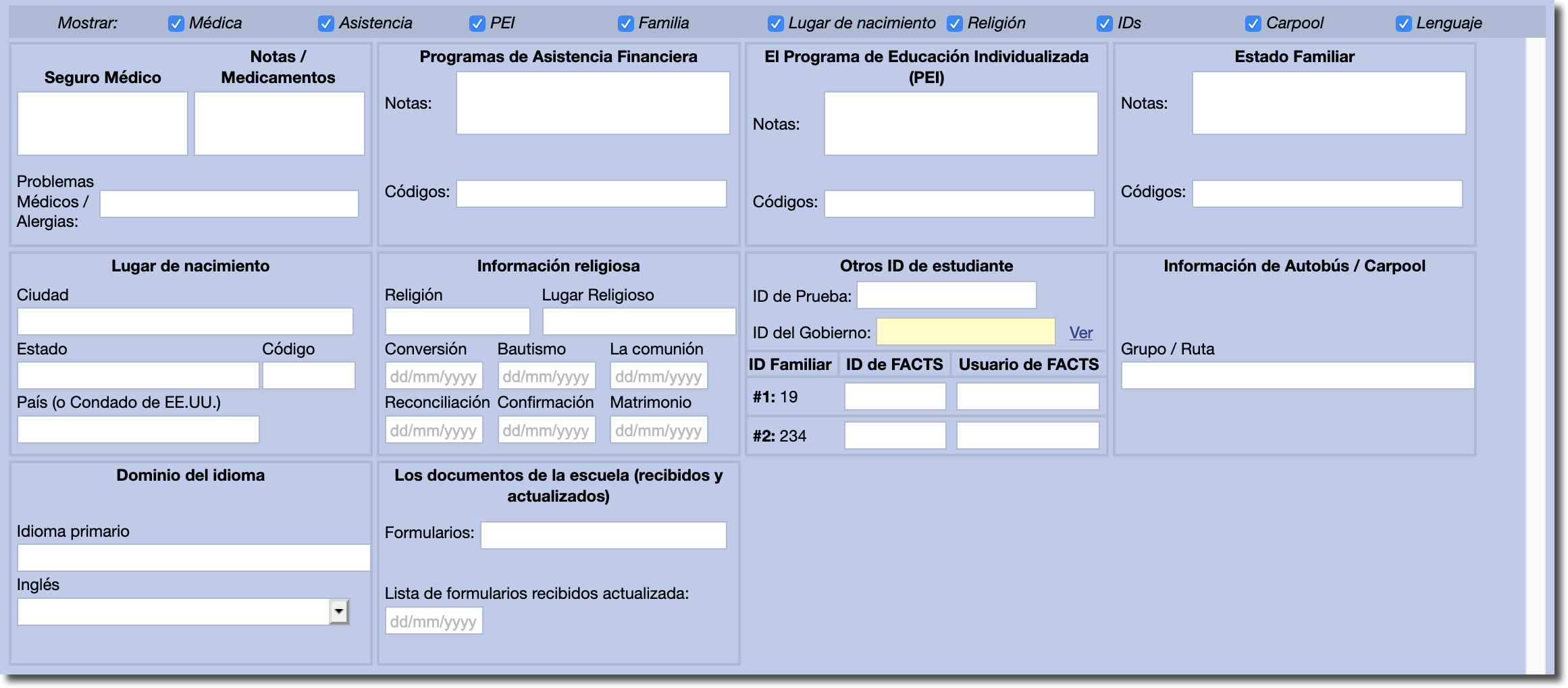Click the Ver link beside ID del Gobierno
1568x688 pixels.
pos(1080,333)
